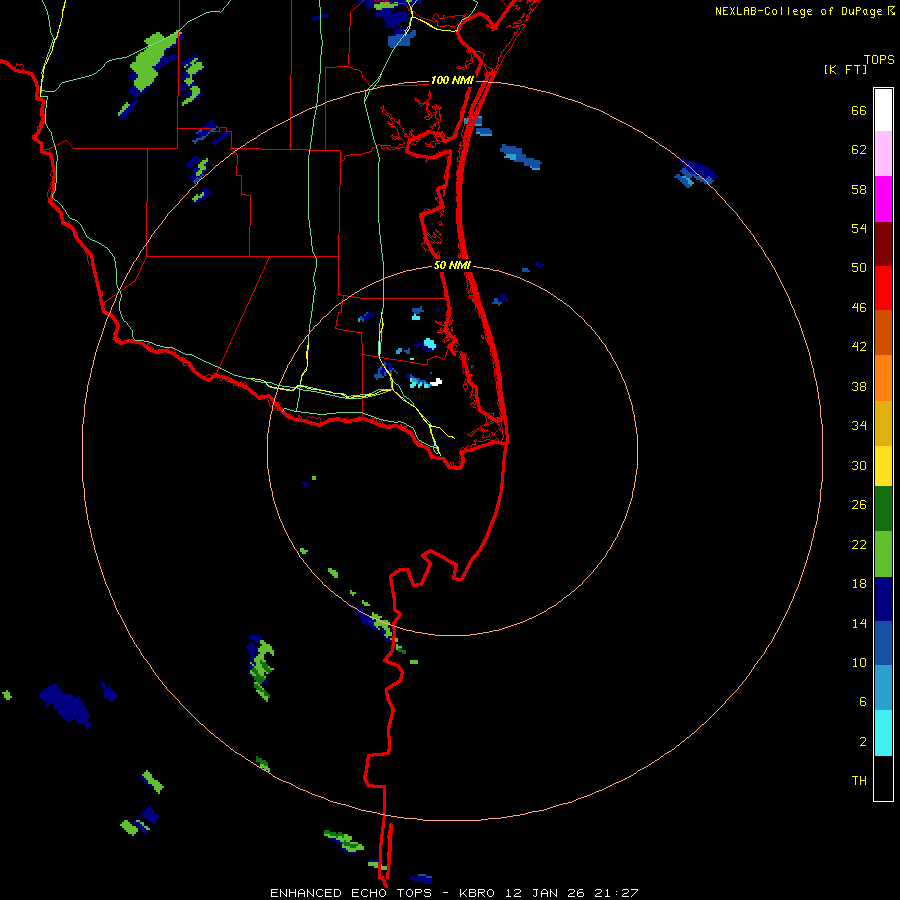Click the dark red segment of the scale
This screenshot has width=900, height=900.
coord(883,244)
